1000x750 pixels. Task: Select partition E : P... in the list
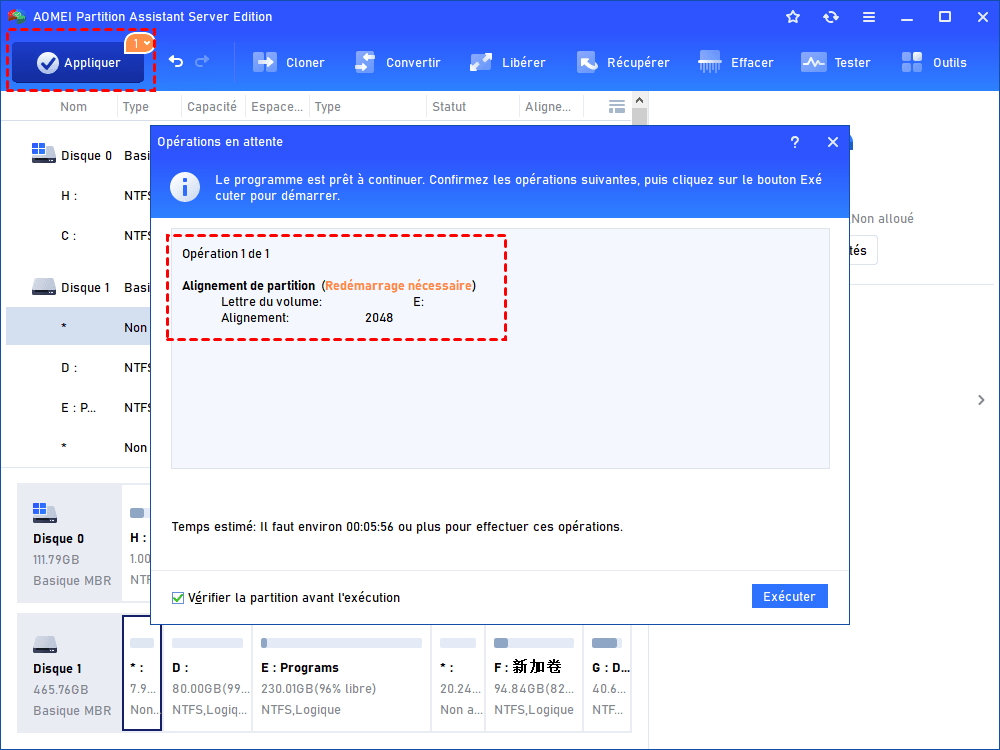(78, 407)
